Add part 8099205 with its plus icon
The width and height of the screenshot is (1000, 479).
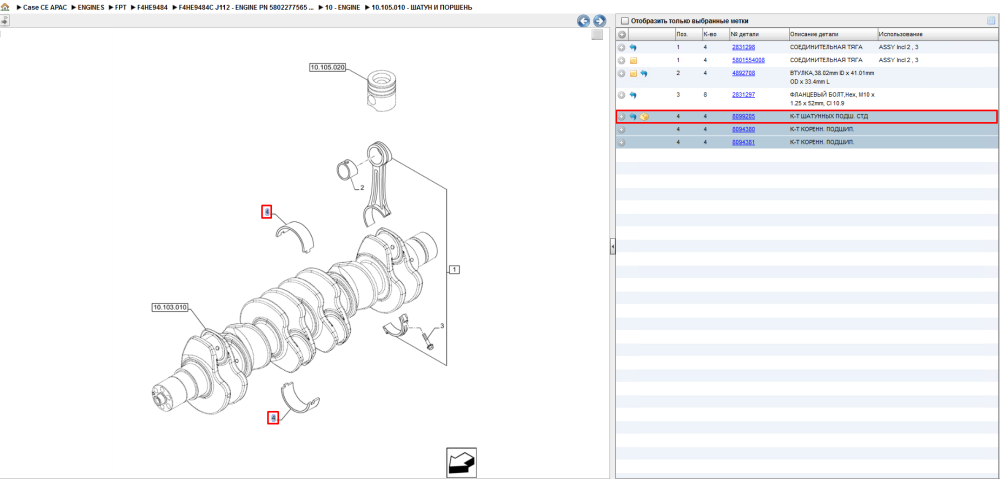click(622, 117)
